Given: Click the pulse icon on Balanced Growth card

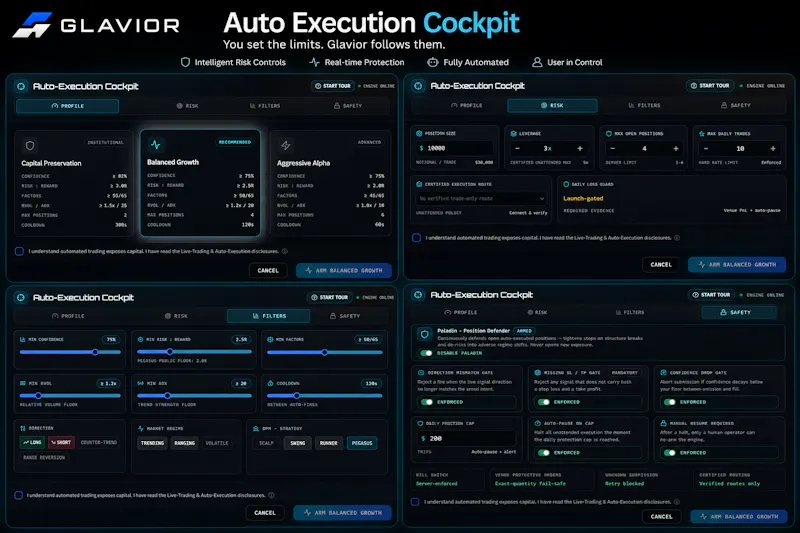Looking at the screenshot, I should pyautogui.click(x=156, y=145).
